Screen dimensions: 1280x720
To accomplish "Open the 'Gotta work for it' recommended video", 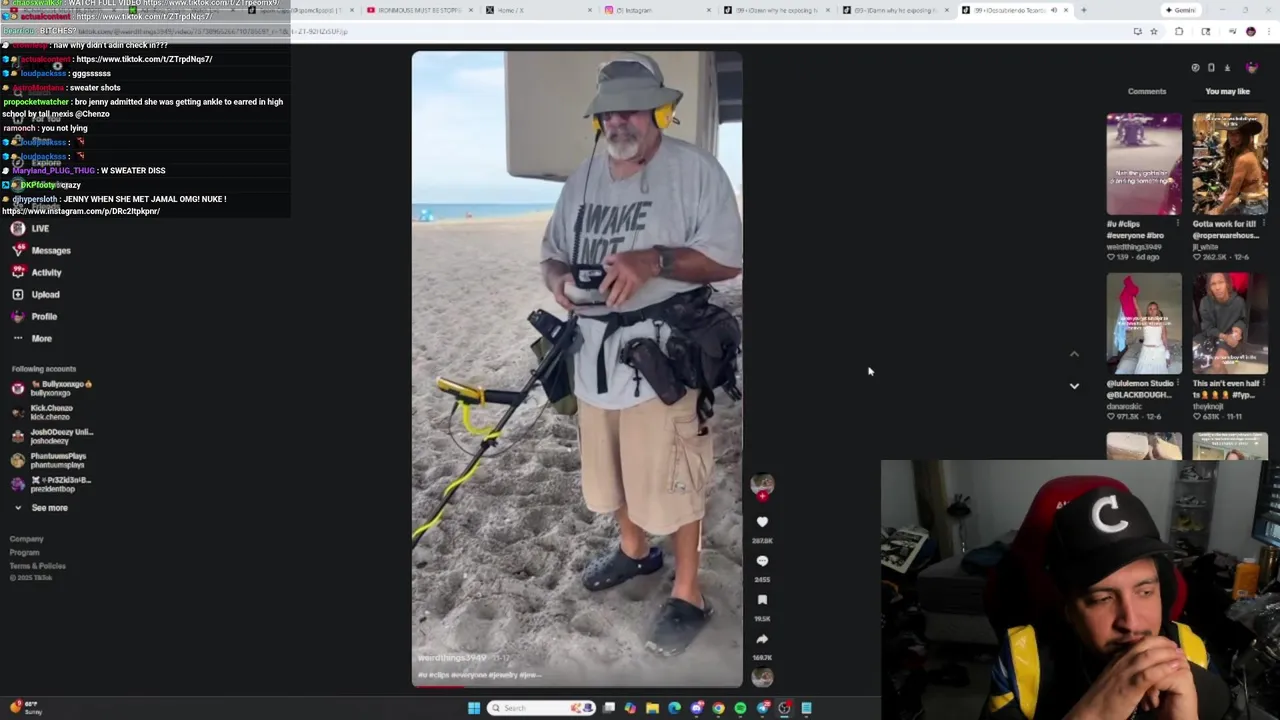I will 1230,164.
